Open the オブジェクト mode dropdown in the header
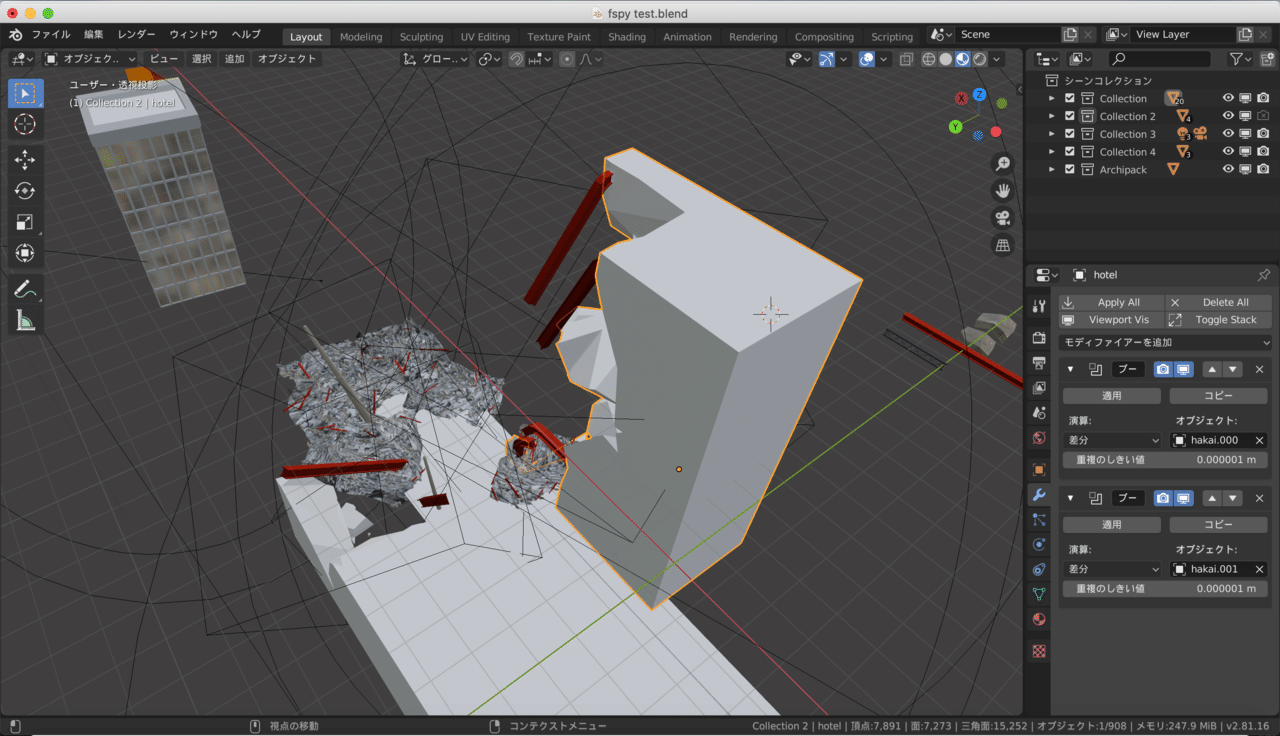 click(92, 59)
